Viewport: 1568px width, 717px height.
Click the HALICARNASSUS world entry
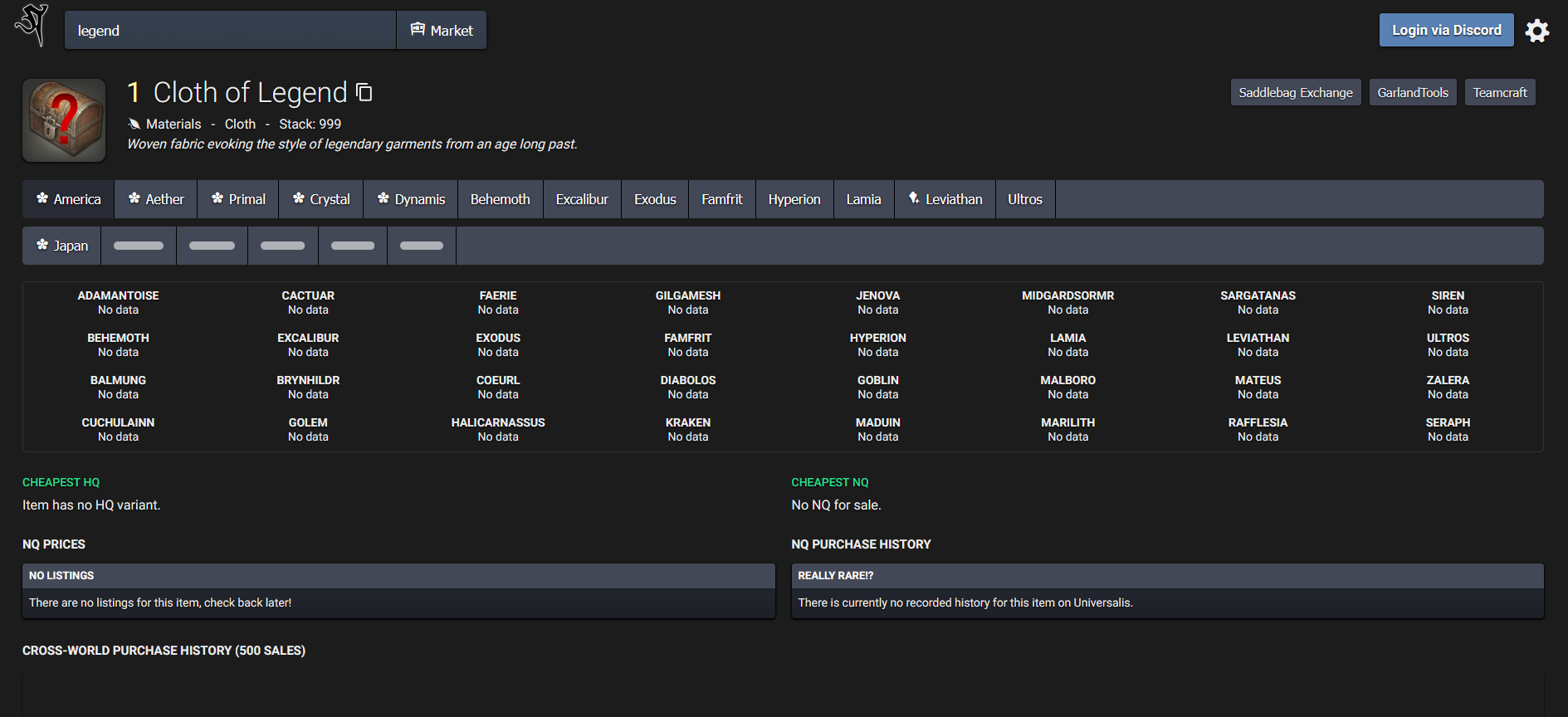click(x=498, y=429)
